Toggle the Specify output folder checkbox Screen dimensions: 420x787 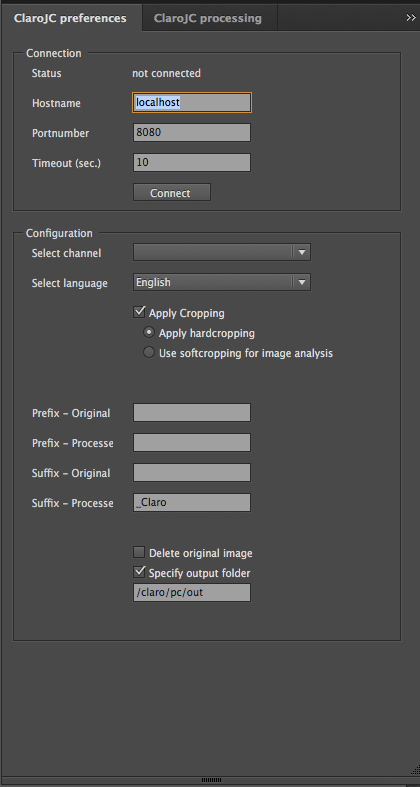[x=139, y=572]
